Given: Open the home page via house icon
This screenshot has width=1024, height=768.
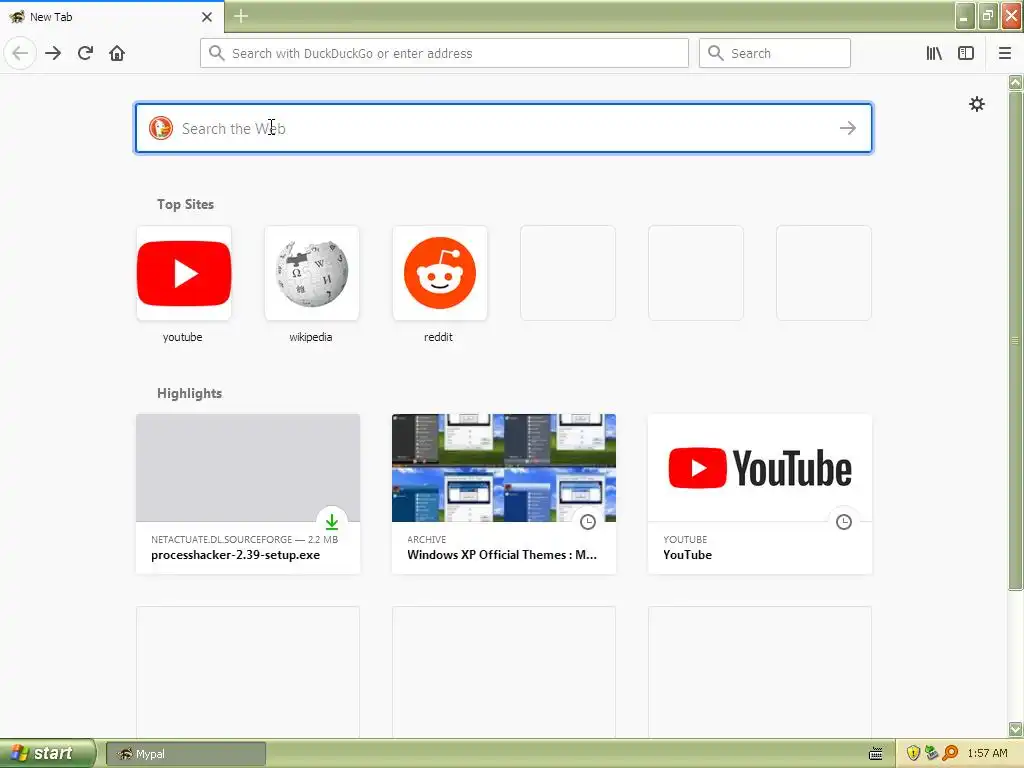Looking at the screenshot, I should pyautogui.click(x=117, y=53).
